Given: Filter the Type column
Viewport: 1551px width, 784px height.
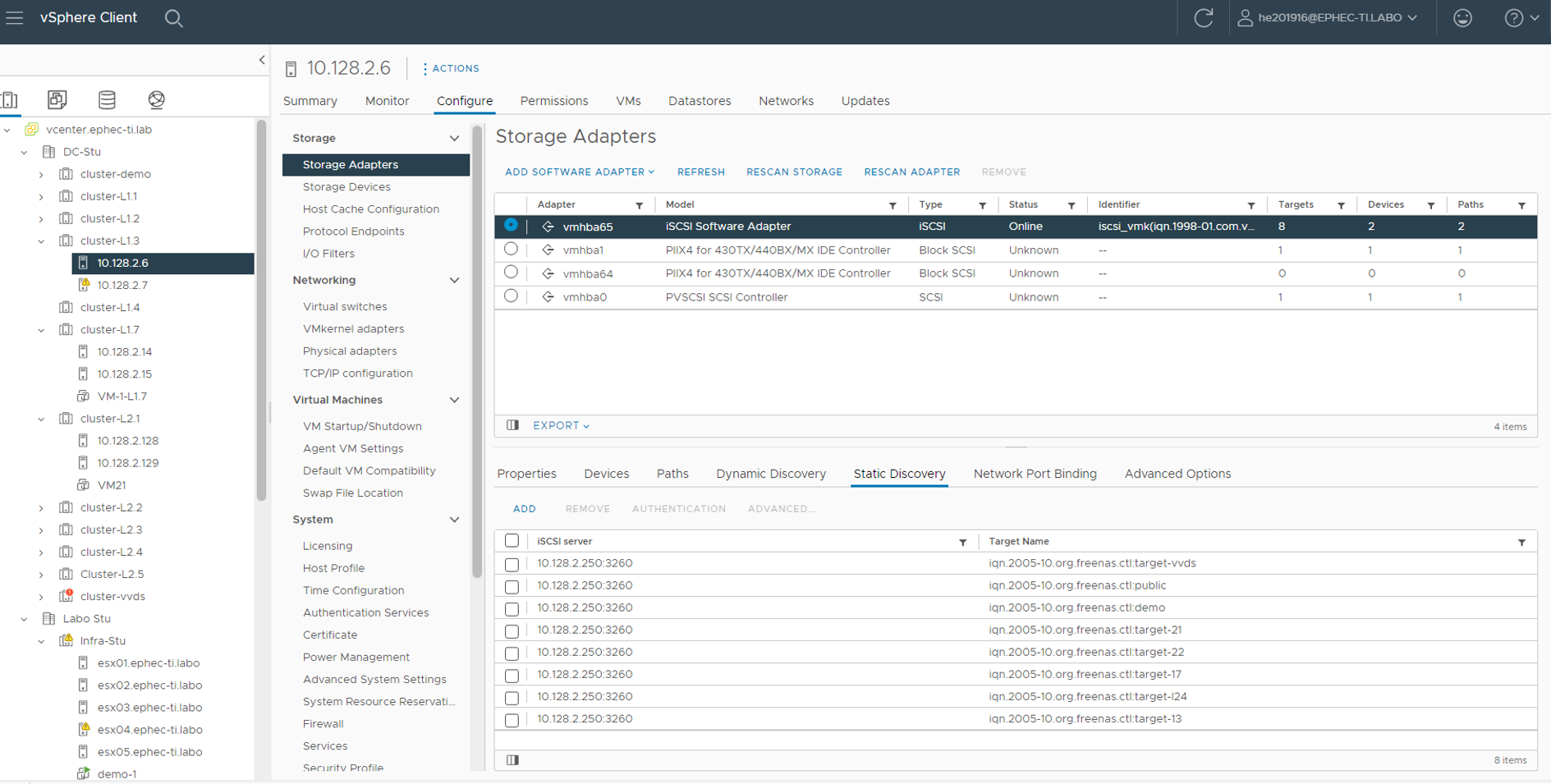Looking at the screenshot, I should click(x=982, y=205).
